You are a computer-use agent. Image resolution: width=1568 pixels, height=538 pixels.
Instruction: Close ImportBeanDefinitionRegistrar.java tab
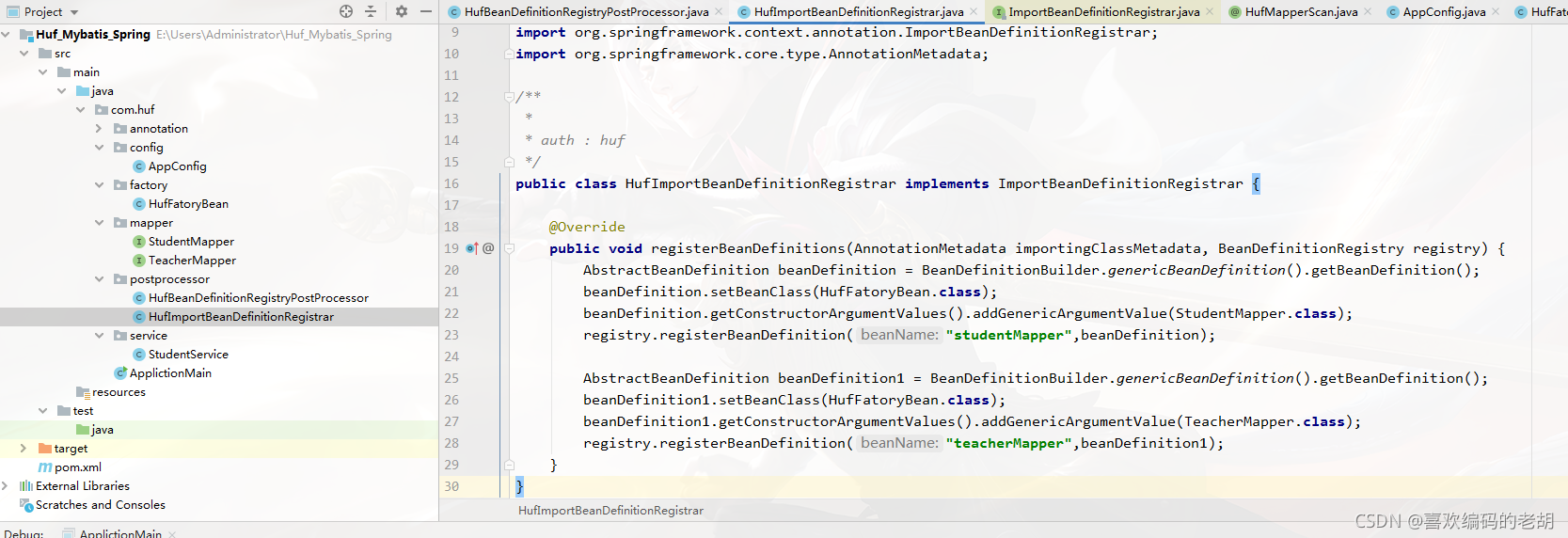[1210, 11]
